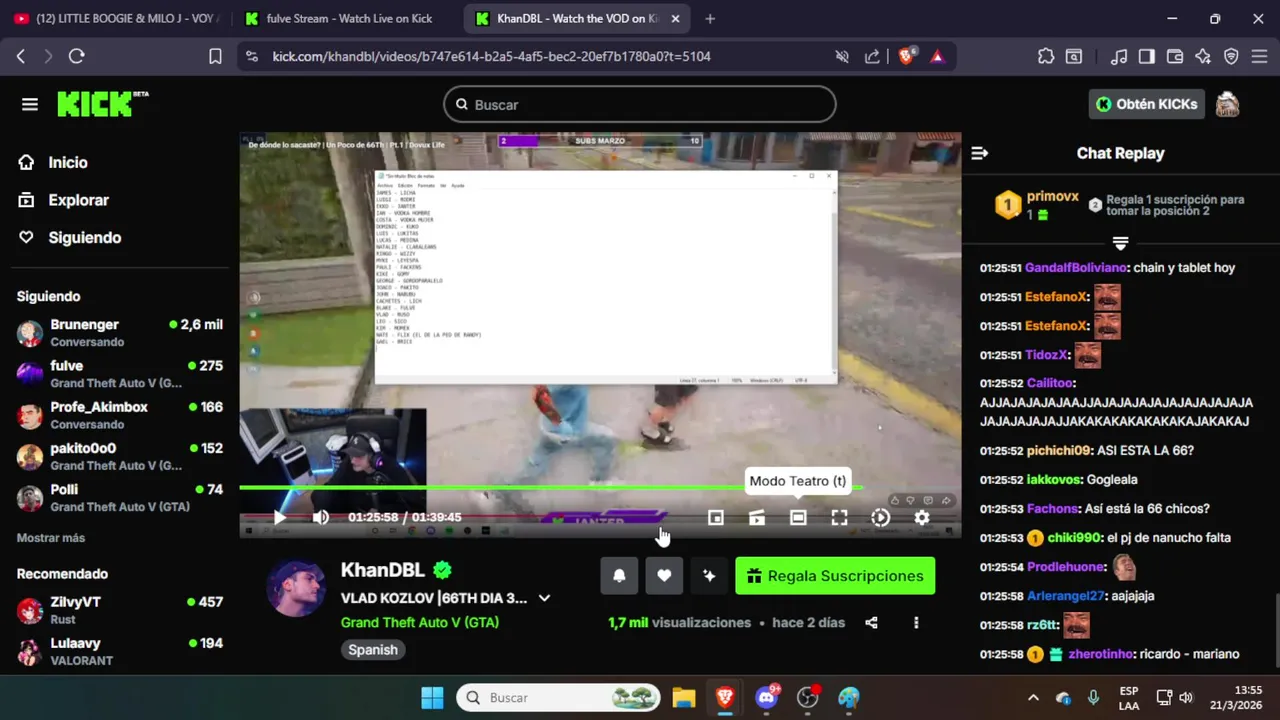Open browser extensions puzzle icon
This screenshot has width=1280, height=720.
(x=1046, y=57)
